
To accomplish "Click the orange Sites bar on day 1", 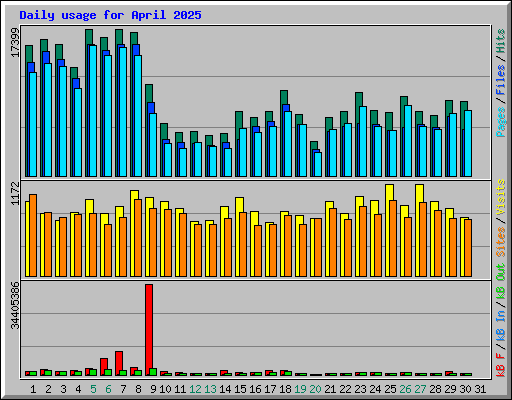I will (33, 235).
